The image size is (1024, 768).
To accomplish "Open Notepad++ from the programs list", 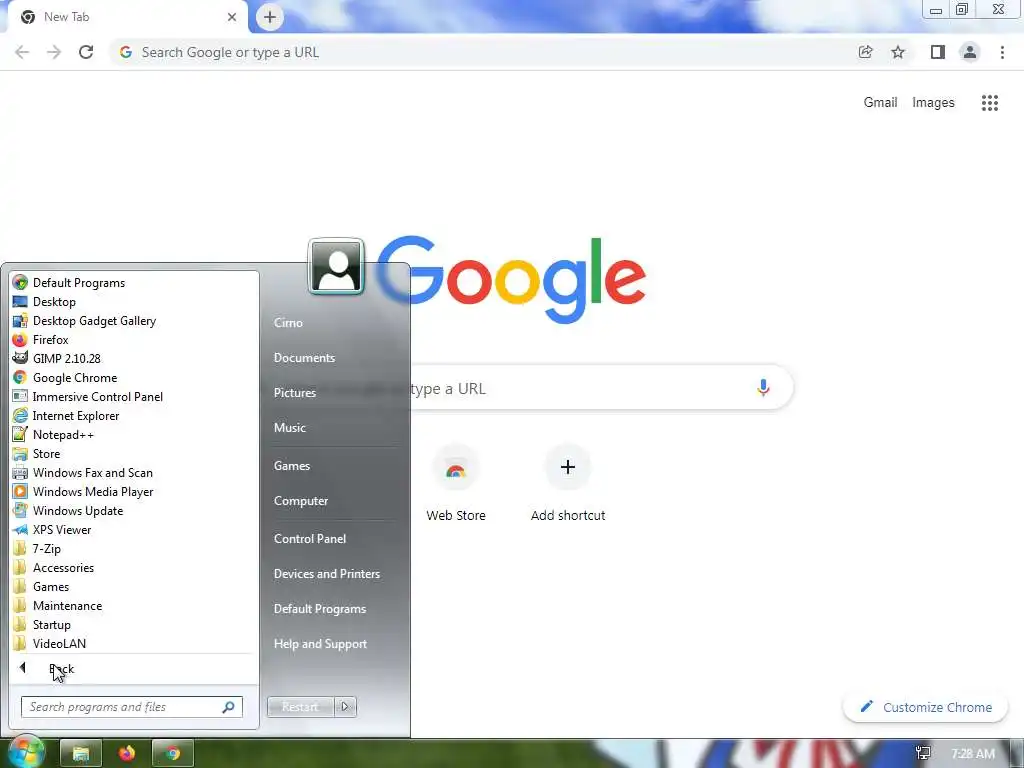I will tap(54, 434).
